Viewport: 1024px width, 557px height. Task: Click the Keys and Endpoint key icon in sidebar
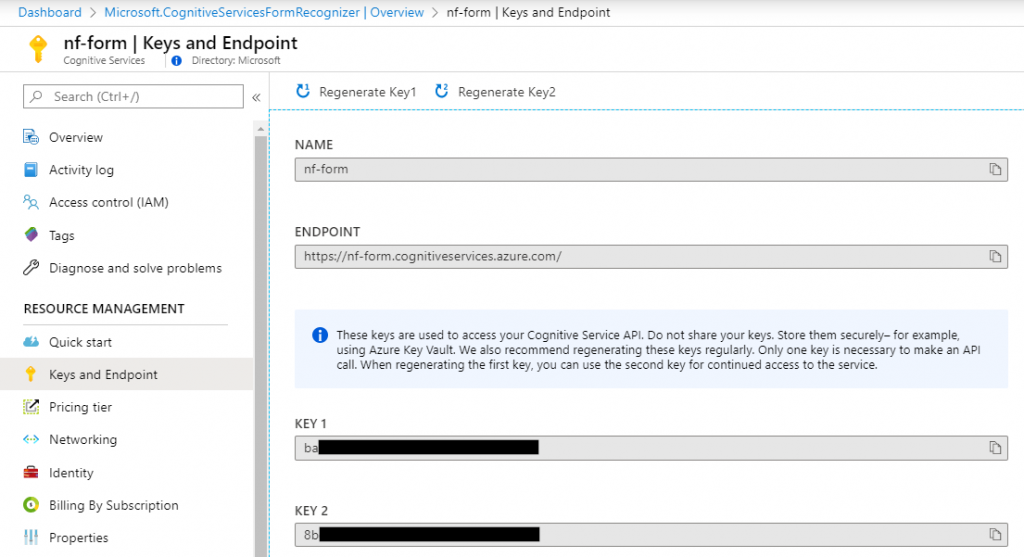31,374
